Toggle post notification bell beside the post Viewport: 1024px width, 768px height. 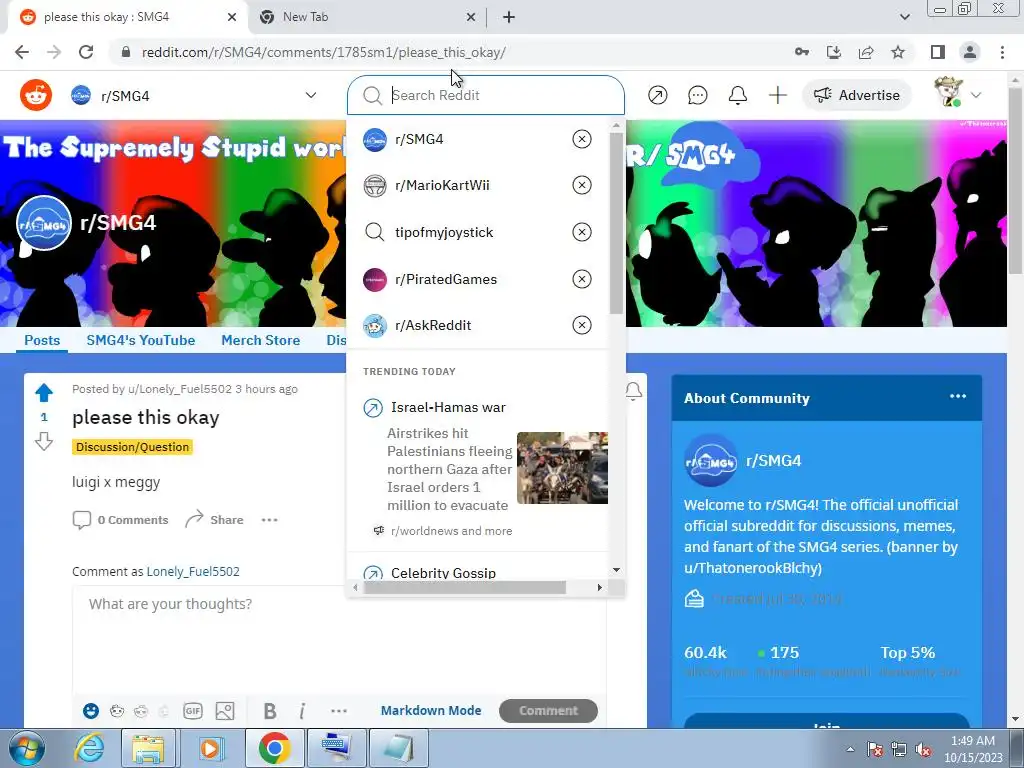point(633,391)
